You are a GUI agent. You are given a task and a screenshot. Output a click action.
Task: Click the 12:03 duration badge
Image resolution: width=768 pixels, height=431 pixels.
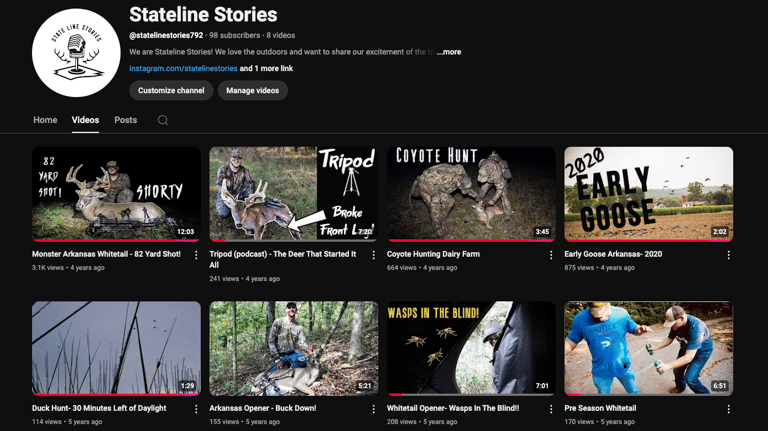point(186,232)
